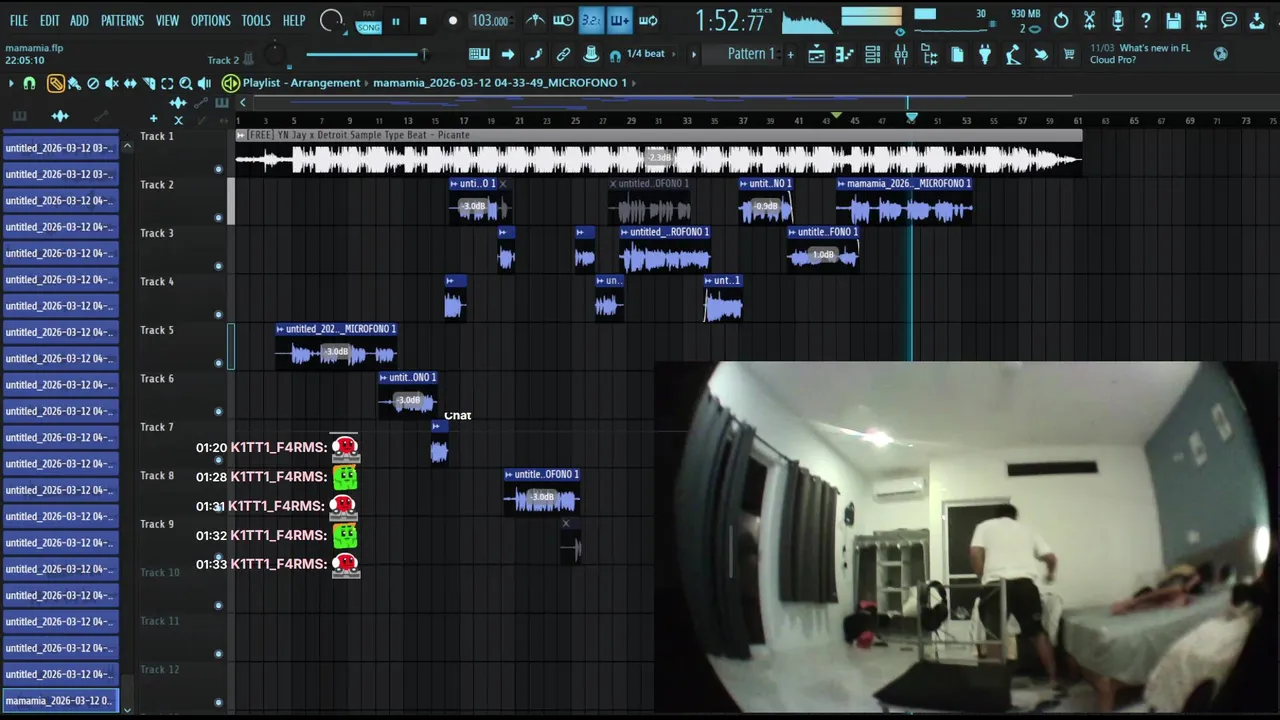Adjust the main volume slider

(366, 54)
